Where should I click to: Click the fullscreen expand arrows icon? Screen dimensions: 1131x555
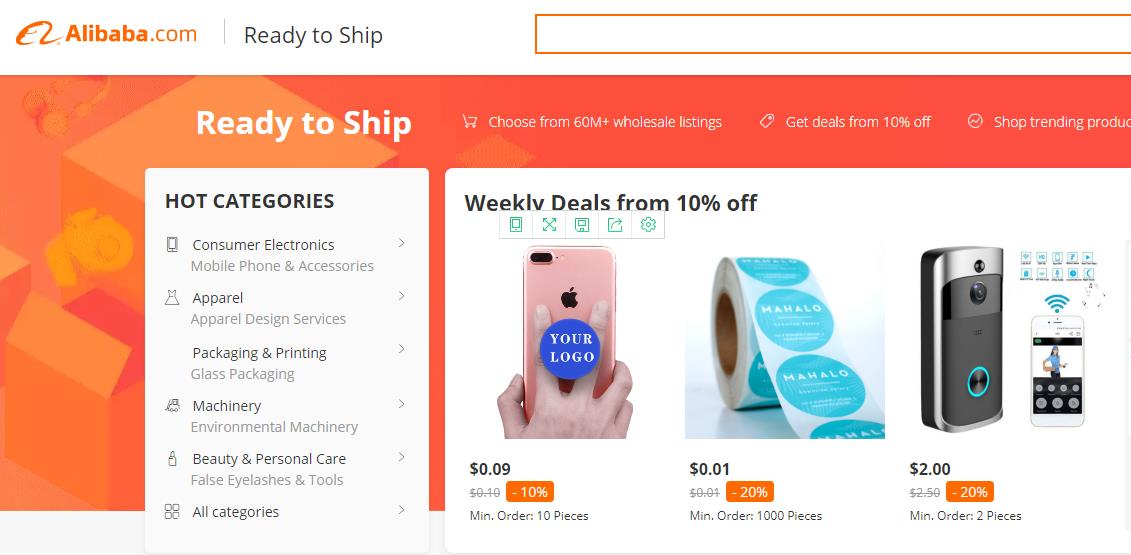pos(549,225)
